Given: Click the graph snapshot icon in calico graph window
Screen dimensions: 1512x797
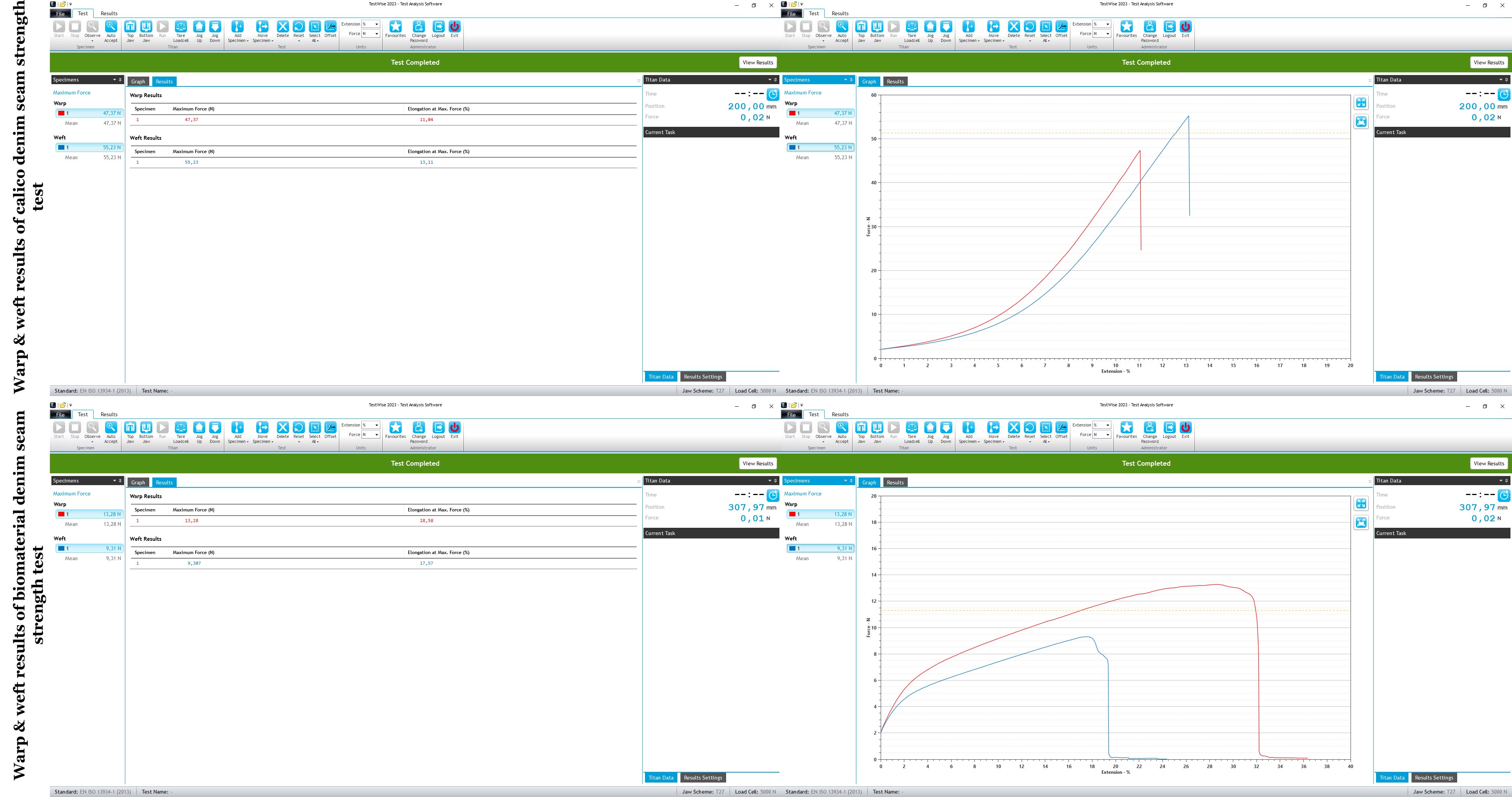Looking at the screenshot, I should point(1361,121).
